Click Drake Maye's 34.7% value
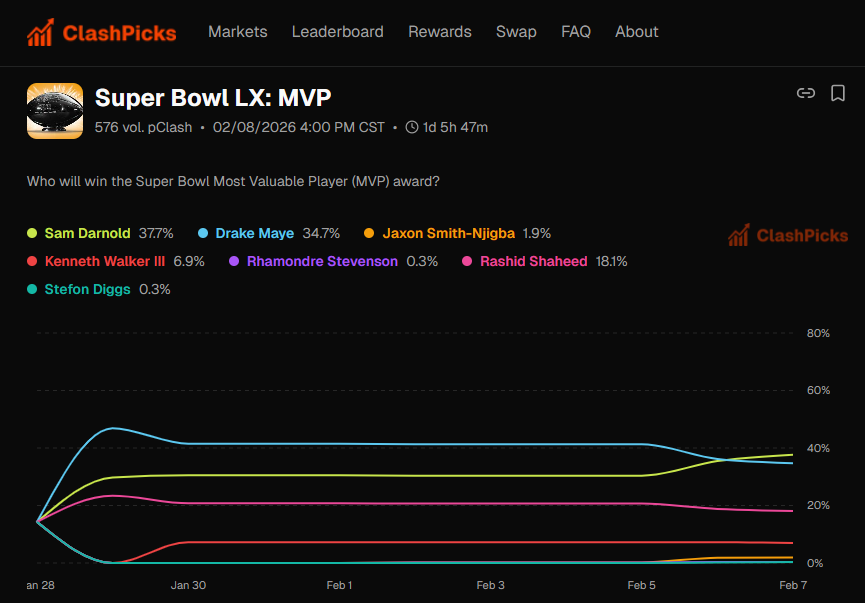Screen dimensions: 865x603 (x=321, y=233)
